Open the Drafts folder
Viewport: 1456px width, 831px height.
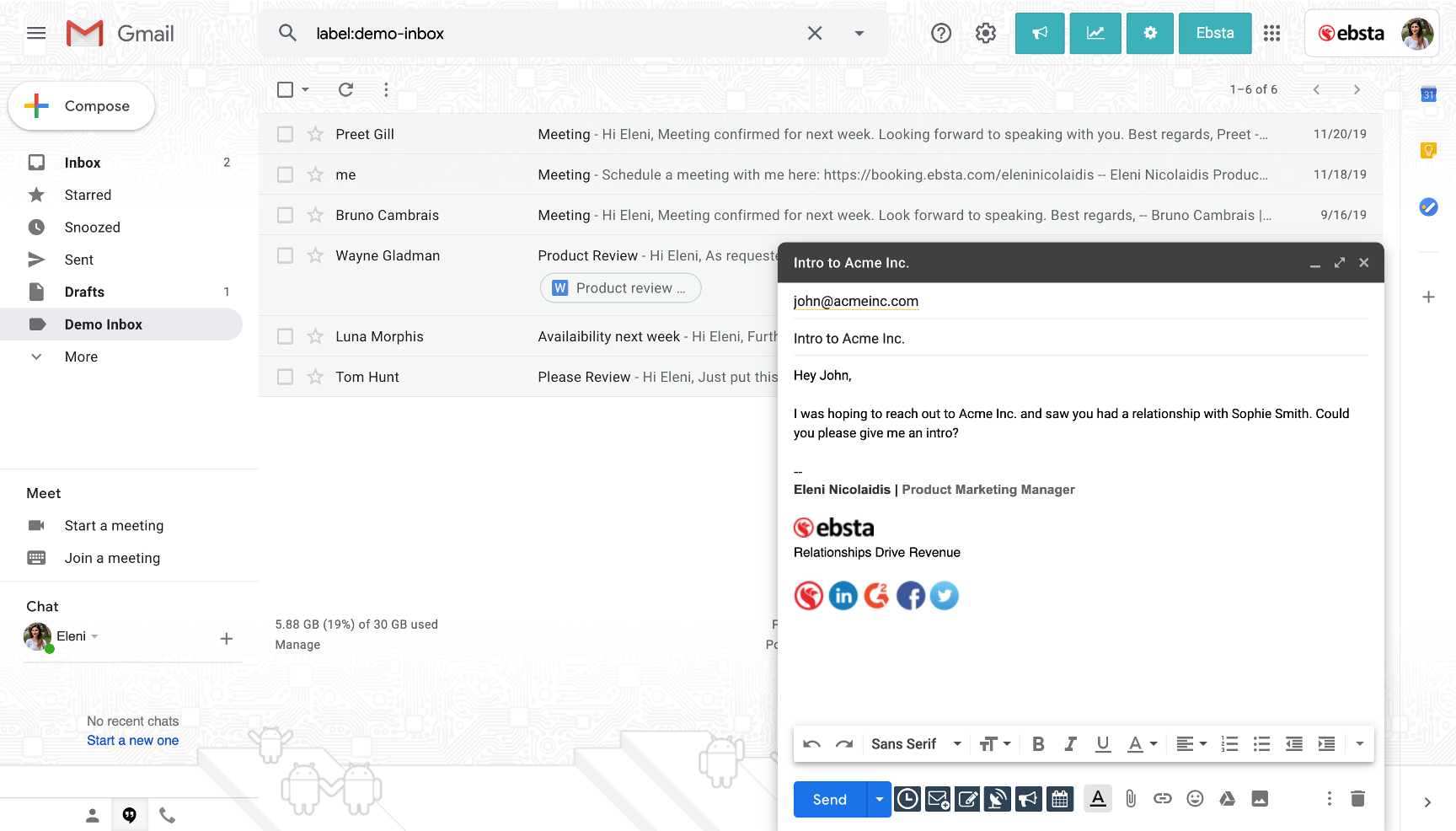pyautogui.click(x=84, y=292)
